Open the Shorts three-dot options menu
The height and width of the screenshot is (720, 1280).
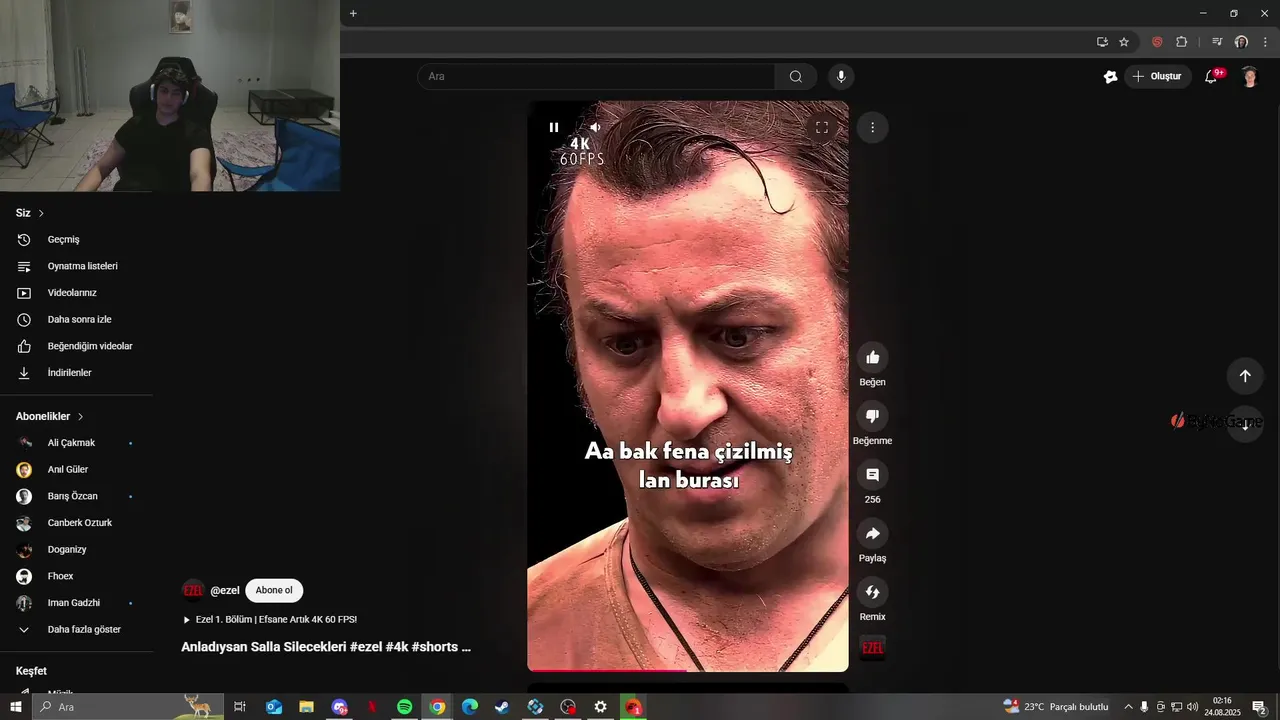[x=872, y=127]
